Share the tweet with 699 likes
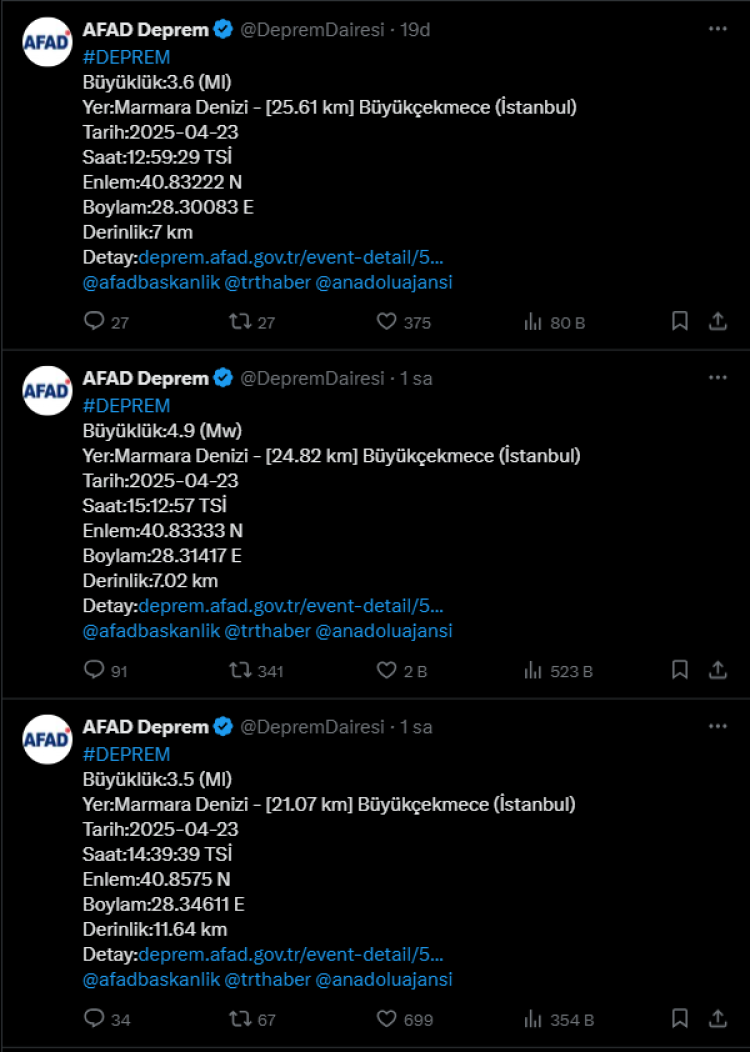The height and width of the screenshot is (1052, 750). [x=717, y=1019]
